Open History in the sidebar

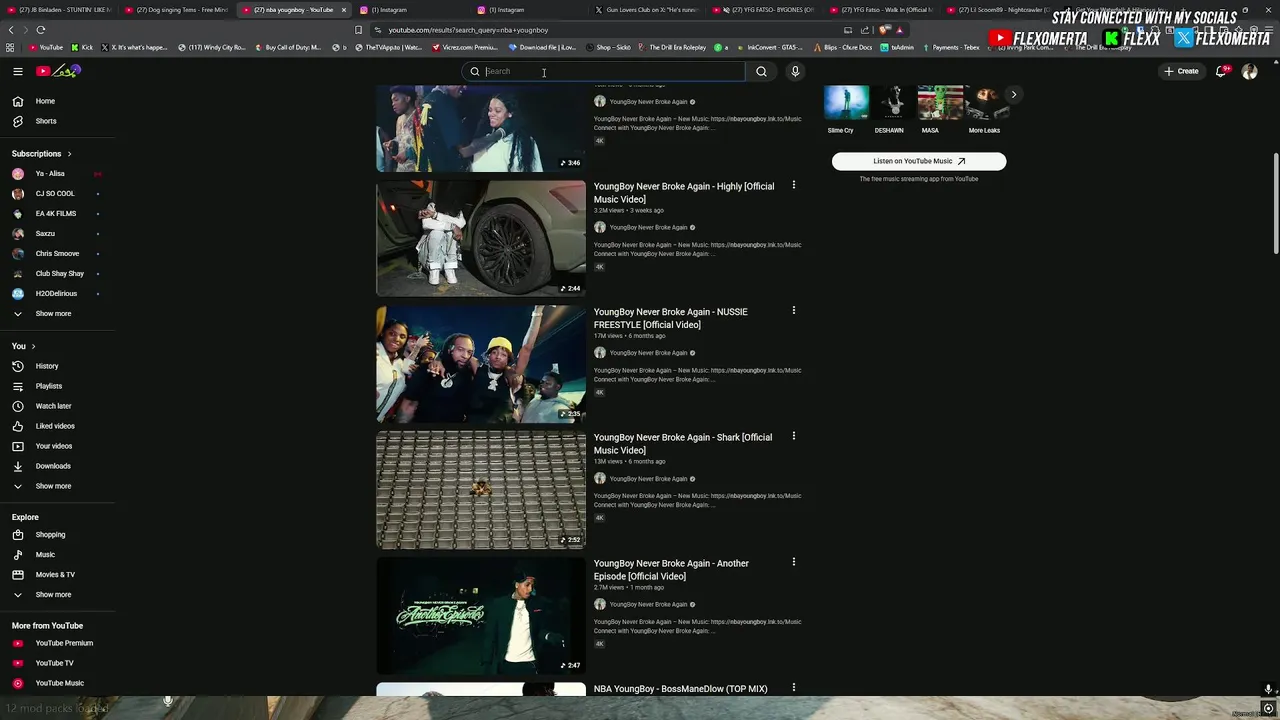tap(58, 366)
